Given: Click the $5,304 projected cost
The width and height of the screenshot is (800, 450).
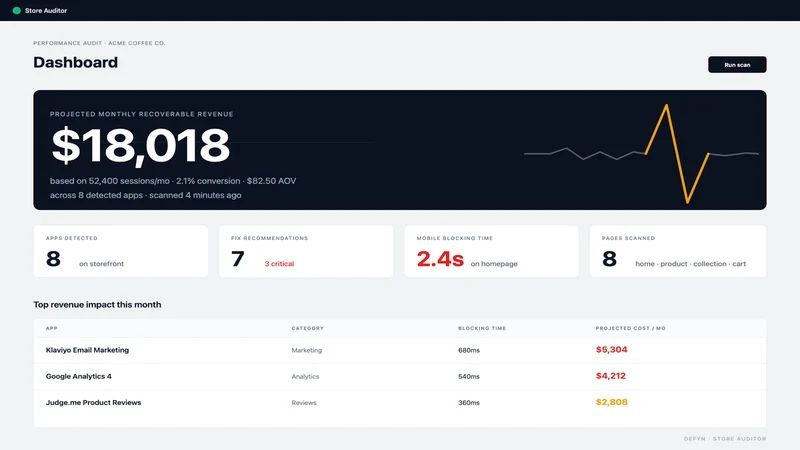Looking at the screenshot, I should [x=611, y=350].
